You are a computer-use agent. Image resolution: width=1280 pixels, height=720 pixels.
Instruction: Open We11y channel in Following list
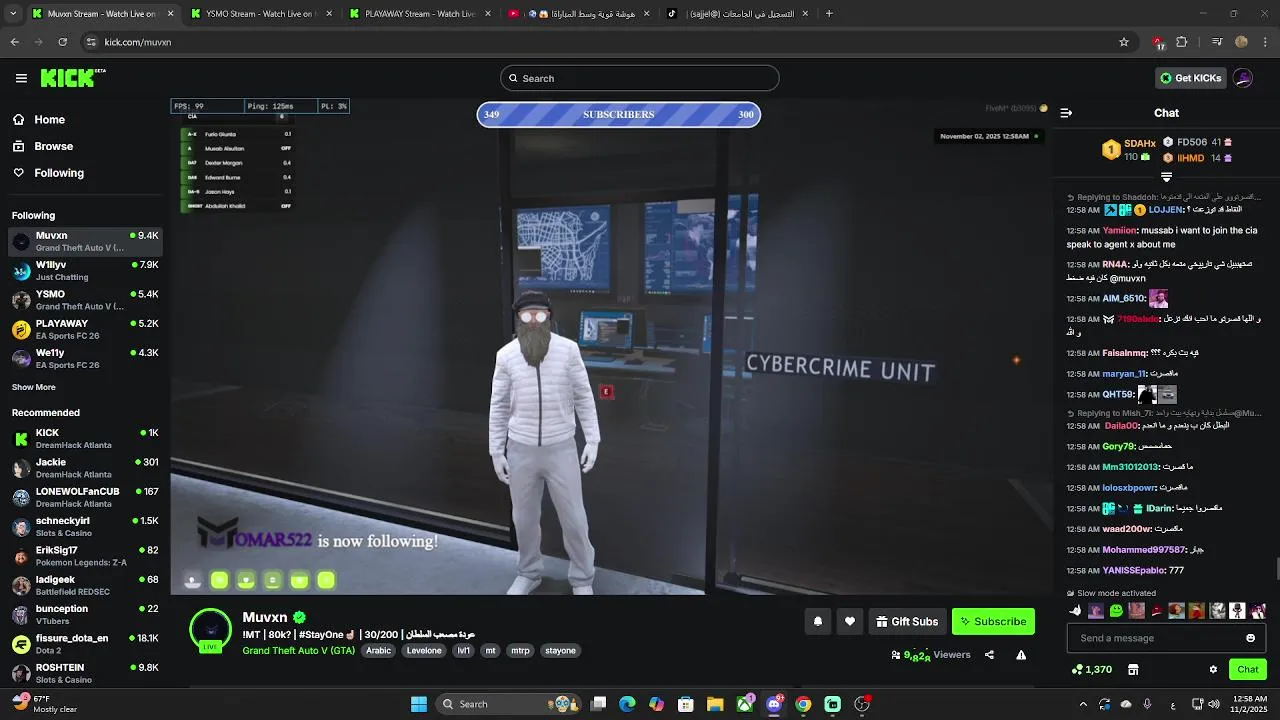point(85,358)
